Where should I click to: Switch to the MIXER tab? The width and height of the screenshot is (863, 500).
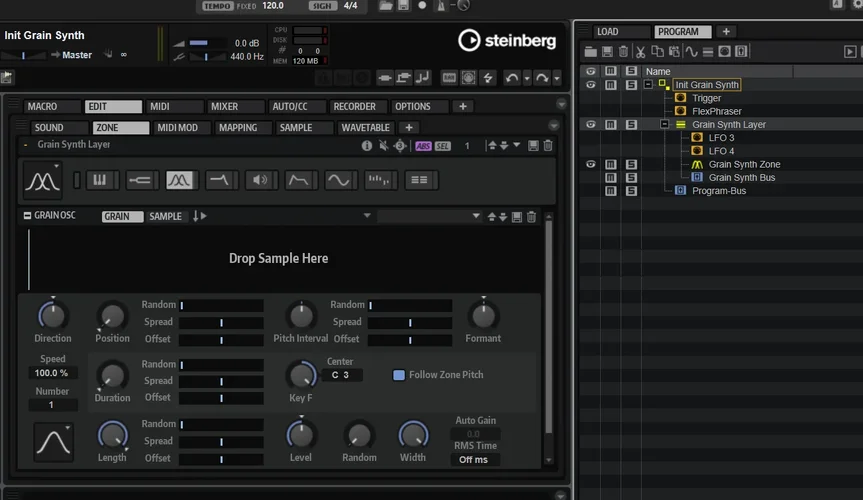(223, 106)
